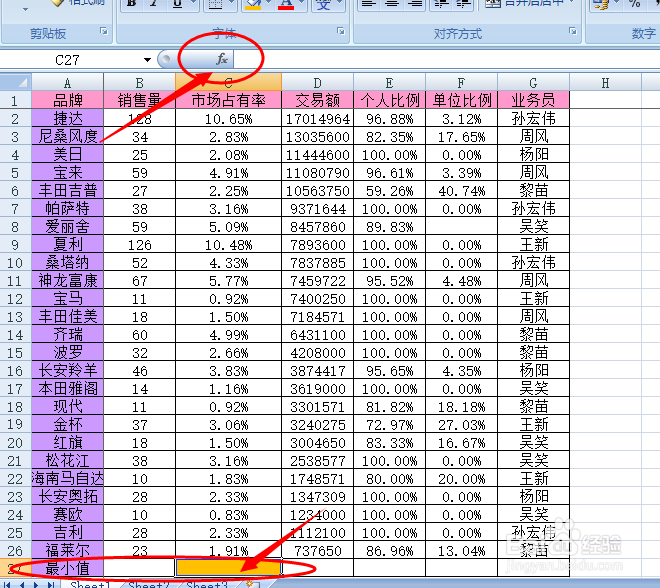Open the 对齐方式 alignment dialog launcher
This screenshot has width=660, height=588.
pos(572,31)
